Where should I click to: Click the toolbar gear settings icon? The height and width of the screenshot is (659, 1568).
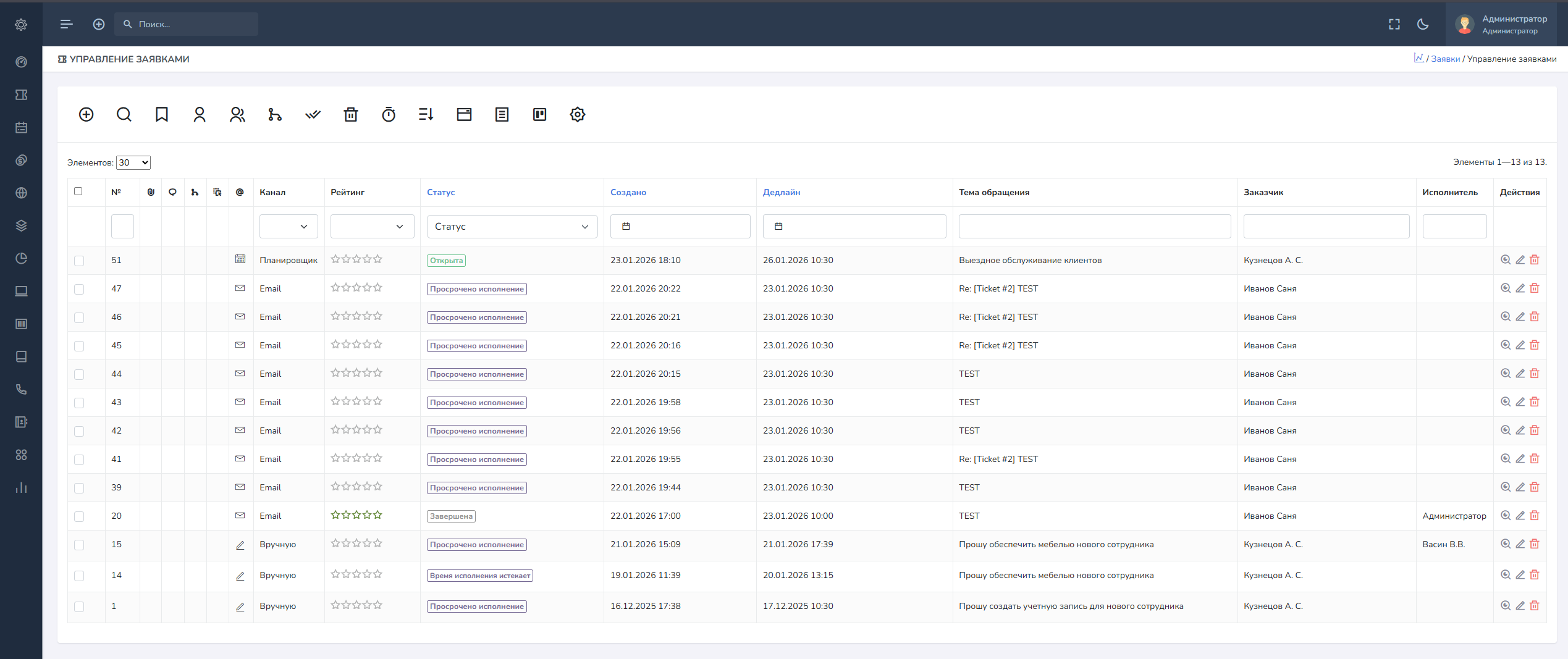(x=577, y=114)
